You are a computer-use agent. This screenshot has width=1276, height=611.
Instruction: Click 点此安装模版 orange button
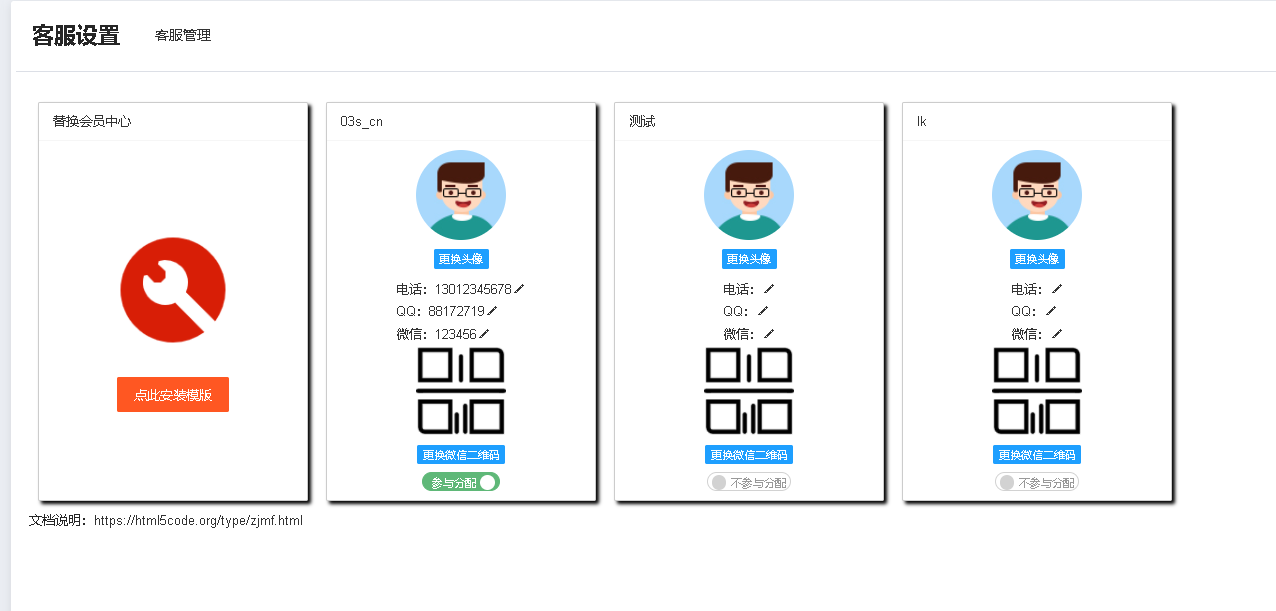(173, 394)
